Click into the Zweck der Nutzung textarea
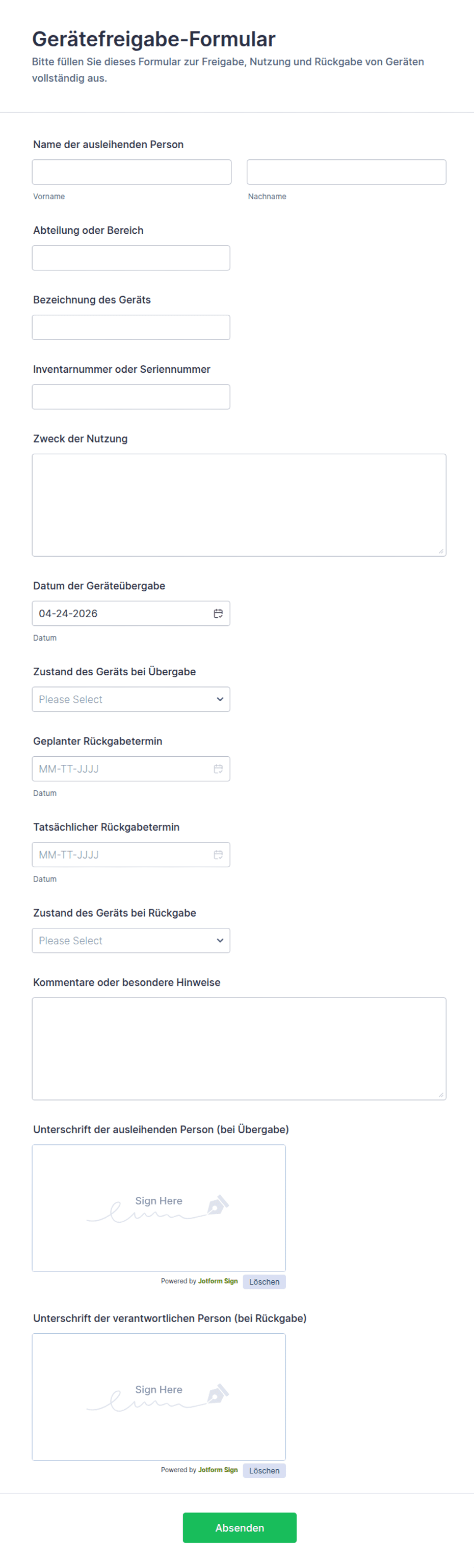The image size is (474, 1568). (239, 505)
